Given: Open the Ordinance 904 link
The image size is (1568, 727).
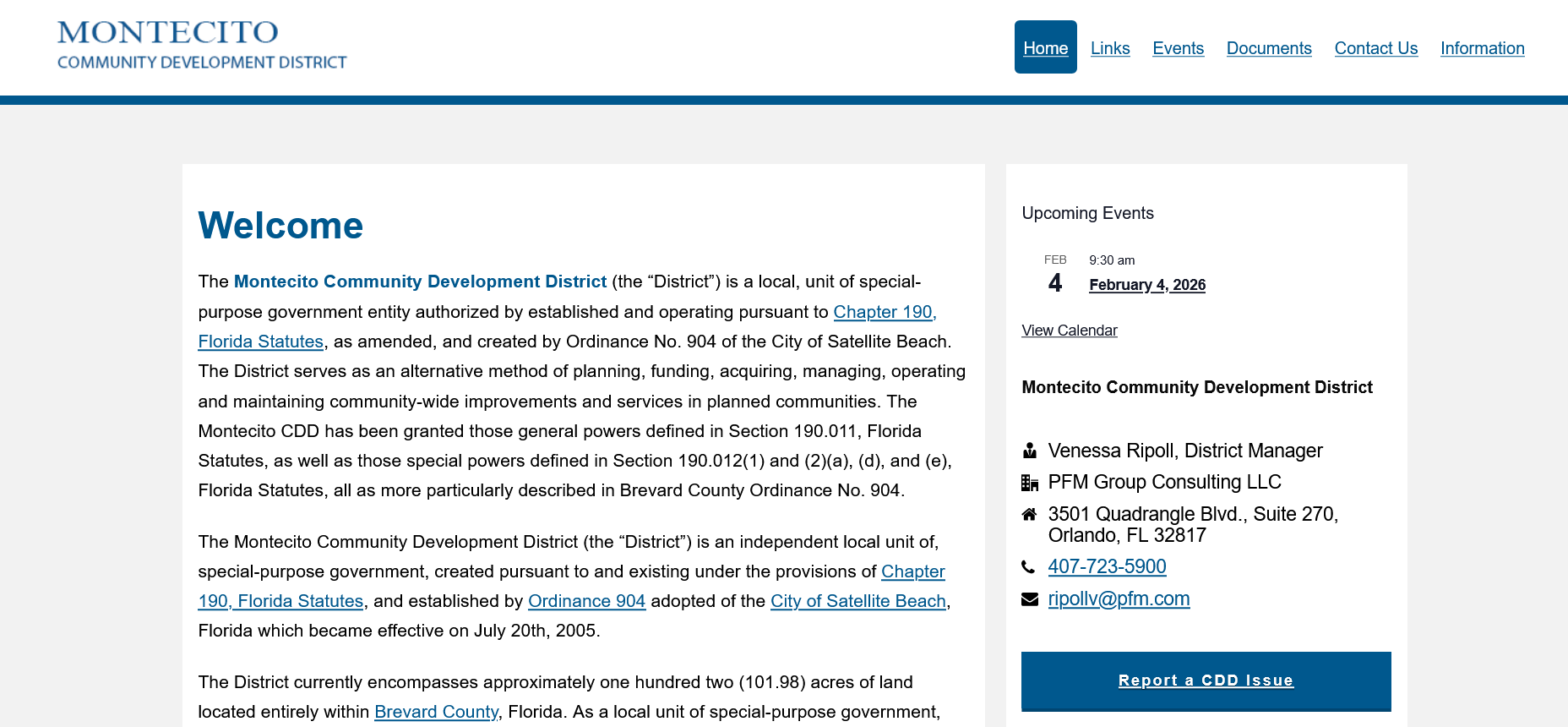Looking at the screenshot, I should [x=586, y=601].
